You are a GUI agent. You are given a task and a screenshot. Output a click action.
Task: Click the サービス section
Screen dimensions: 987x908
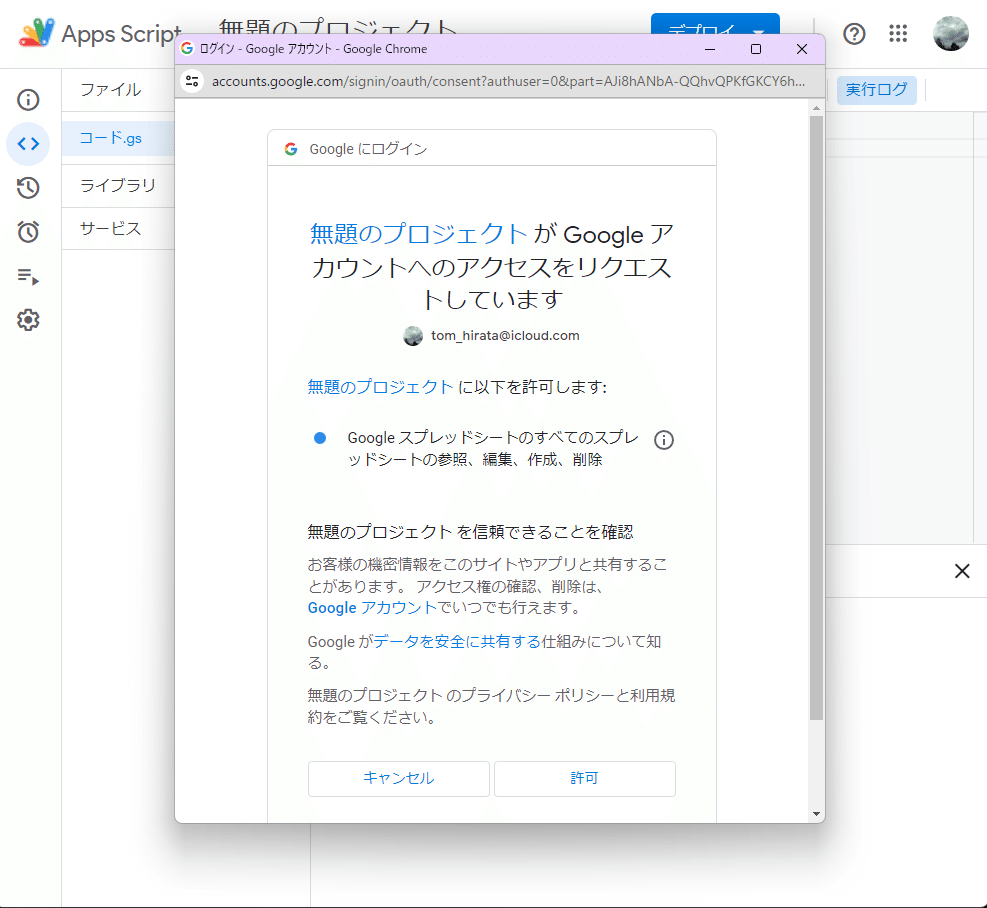[118, 229]
